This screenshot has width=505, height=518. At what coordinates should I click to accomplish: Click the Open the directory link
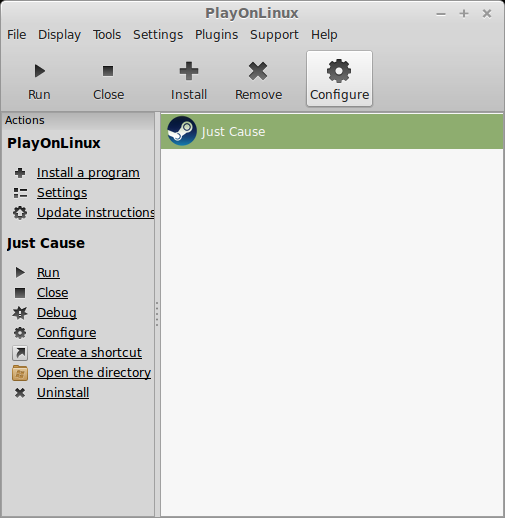(x=94, y=373)
